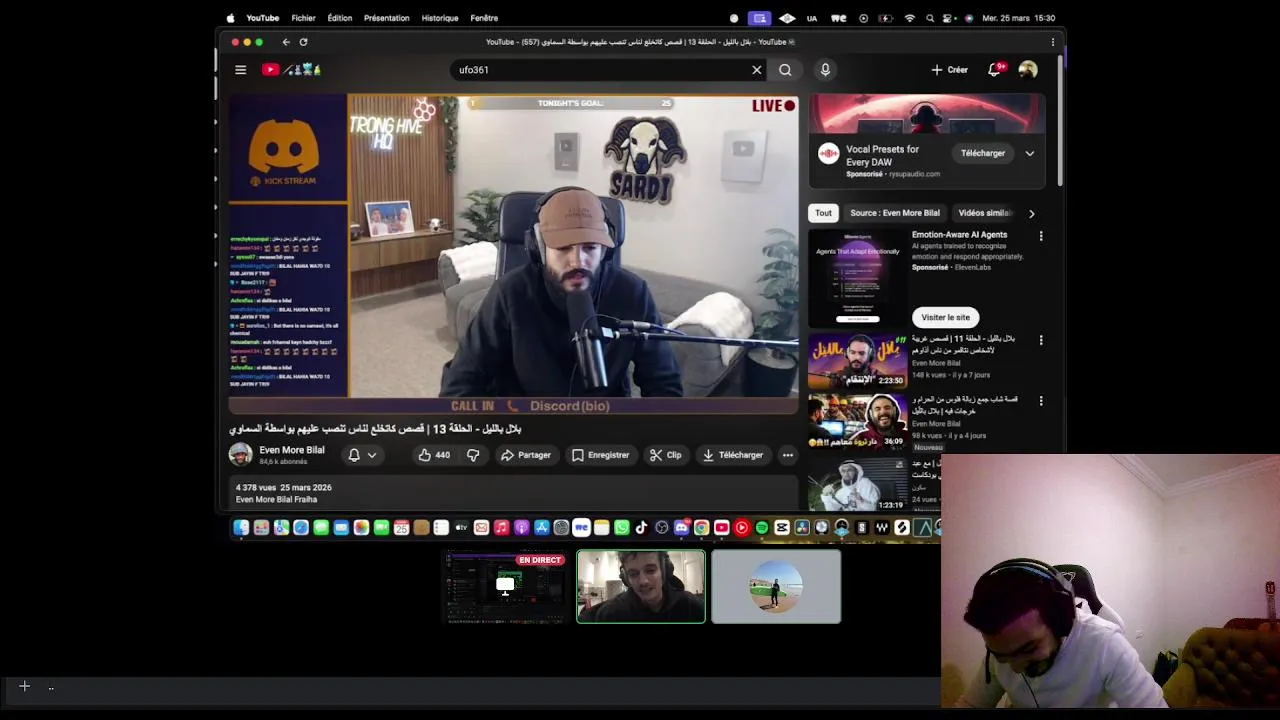
Task: Open WhatsApp from the Dock
Action: tap(622, 527)
